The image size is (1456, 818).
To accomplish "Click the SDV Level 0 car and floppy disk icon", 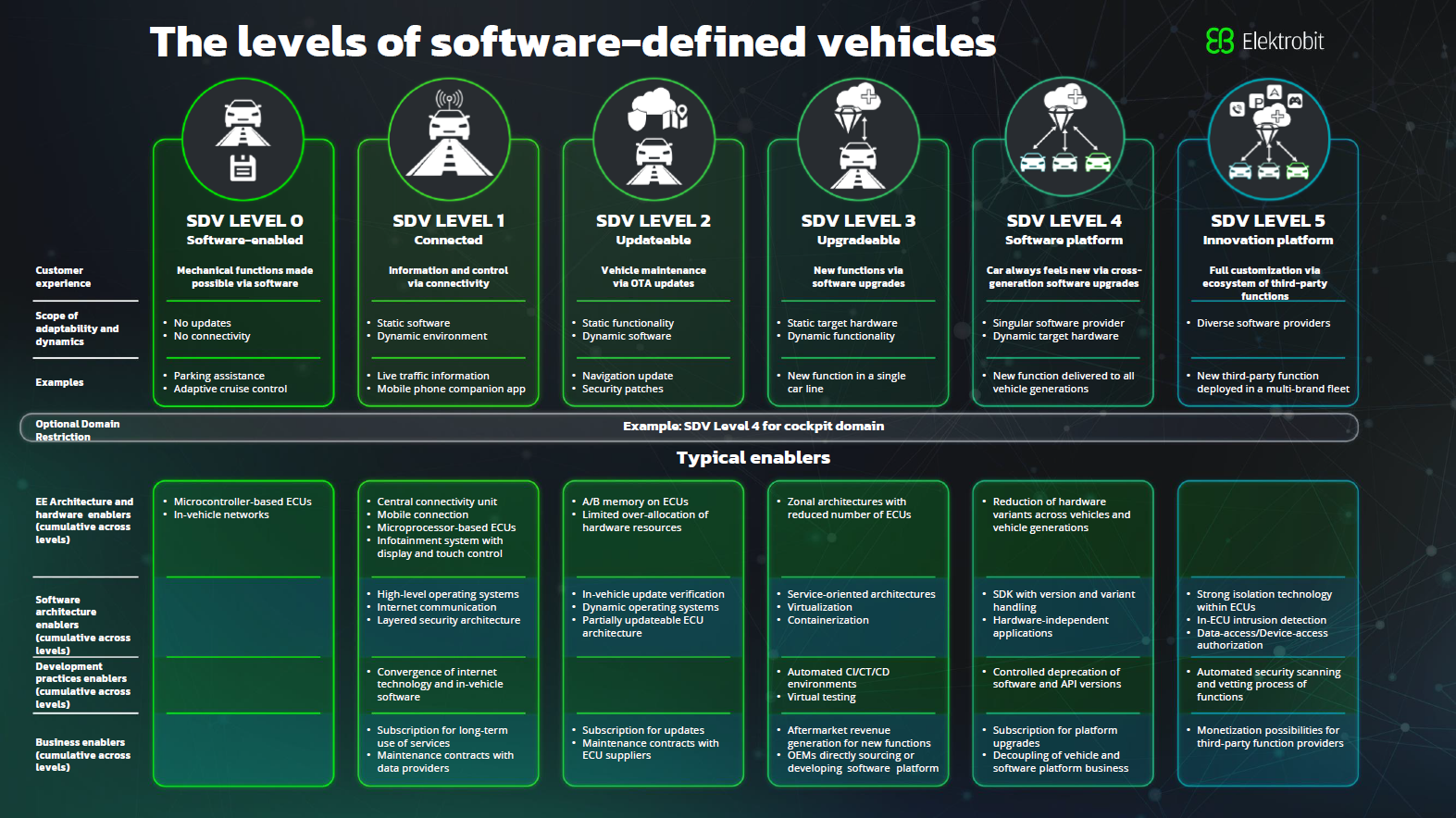I will pos(243,139).
